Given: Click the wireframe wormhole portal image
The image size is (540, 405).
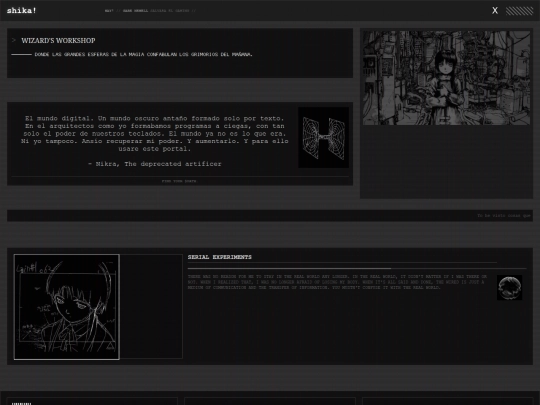Looking at the screenshot, I should click(x=323, y=138).
